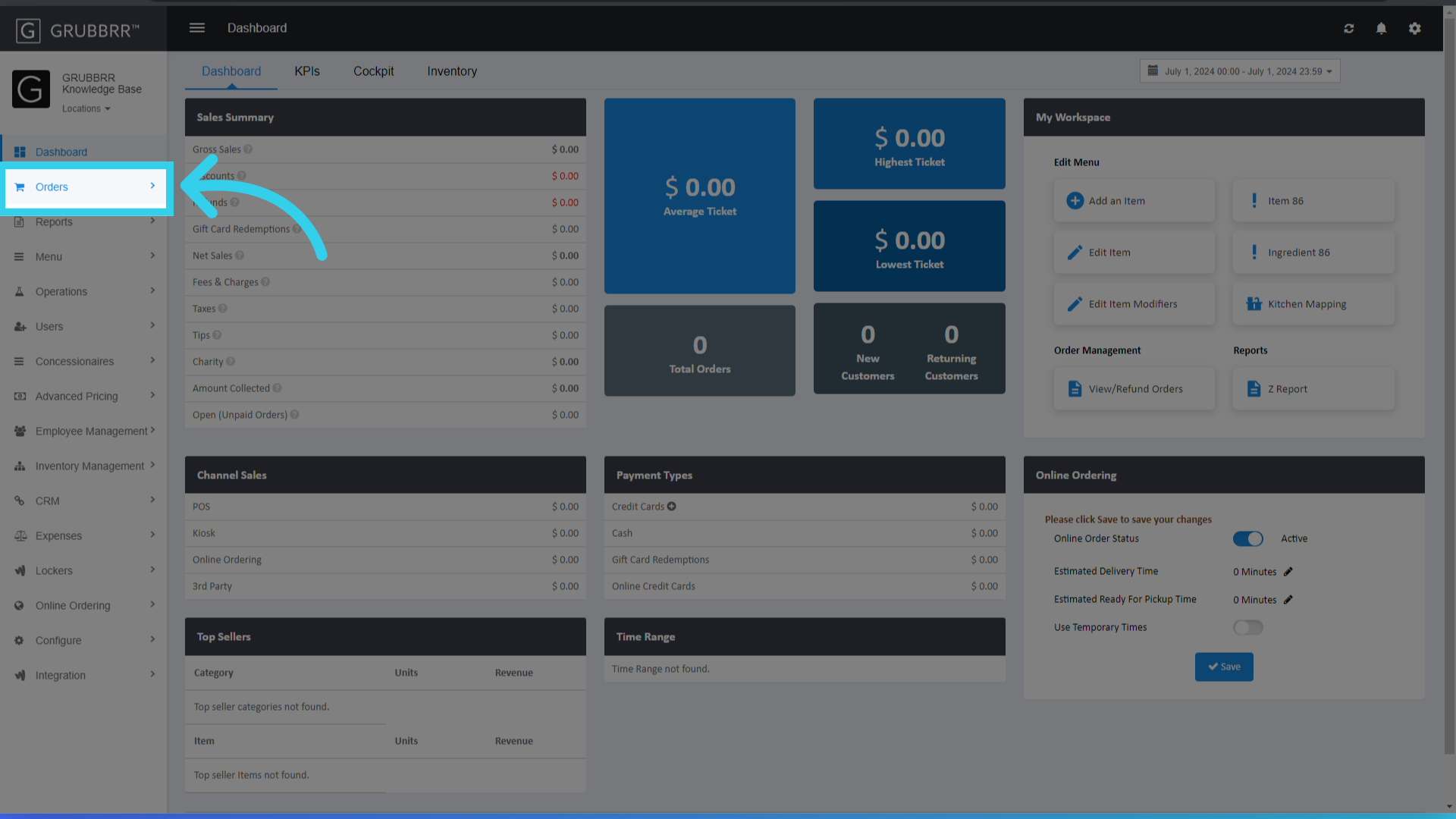Screen dimensions: 1456x819
Task: Open the Locations dropdown
Action: pos(86,108)
